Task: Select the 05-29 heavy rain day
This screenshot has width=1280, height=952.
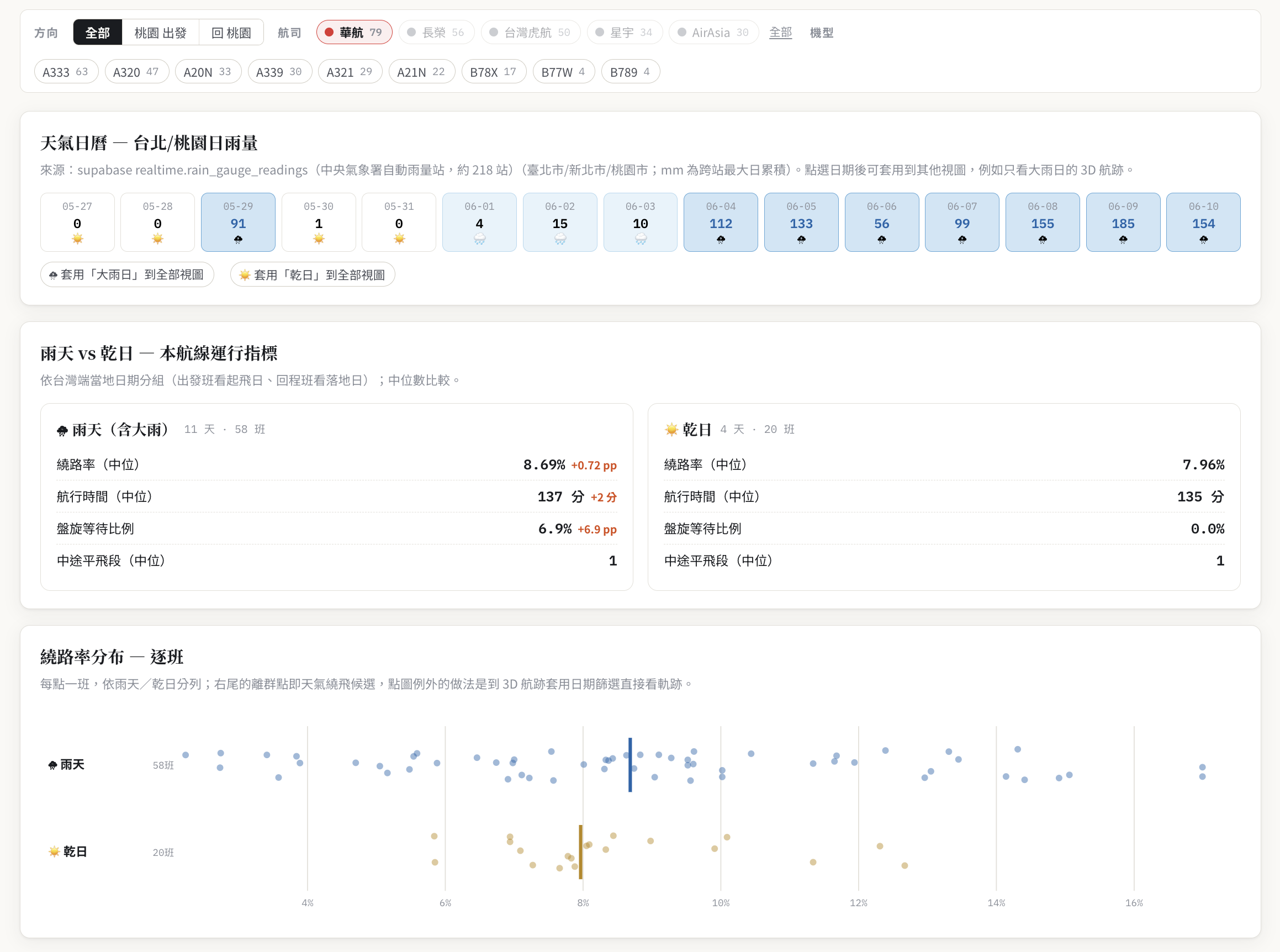Action: click(238, 223)
